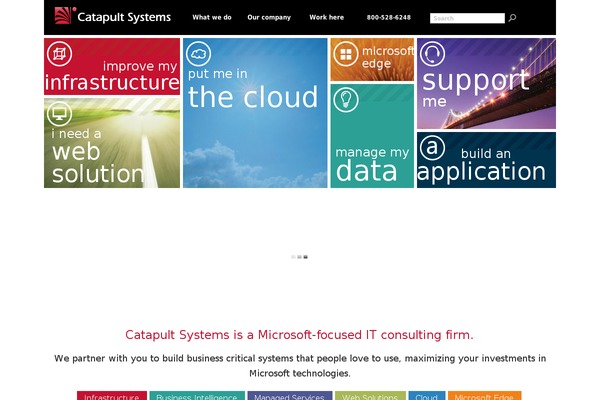Open the i need a web solution tile

[112, 143]
